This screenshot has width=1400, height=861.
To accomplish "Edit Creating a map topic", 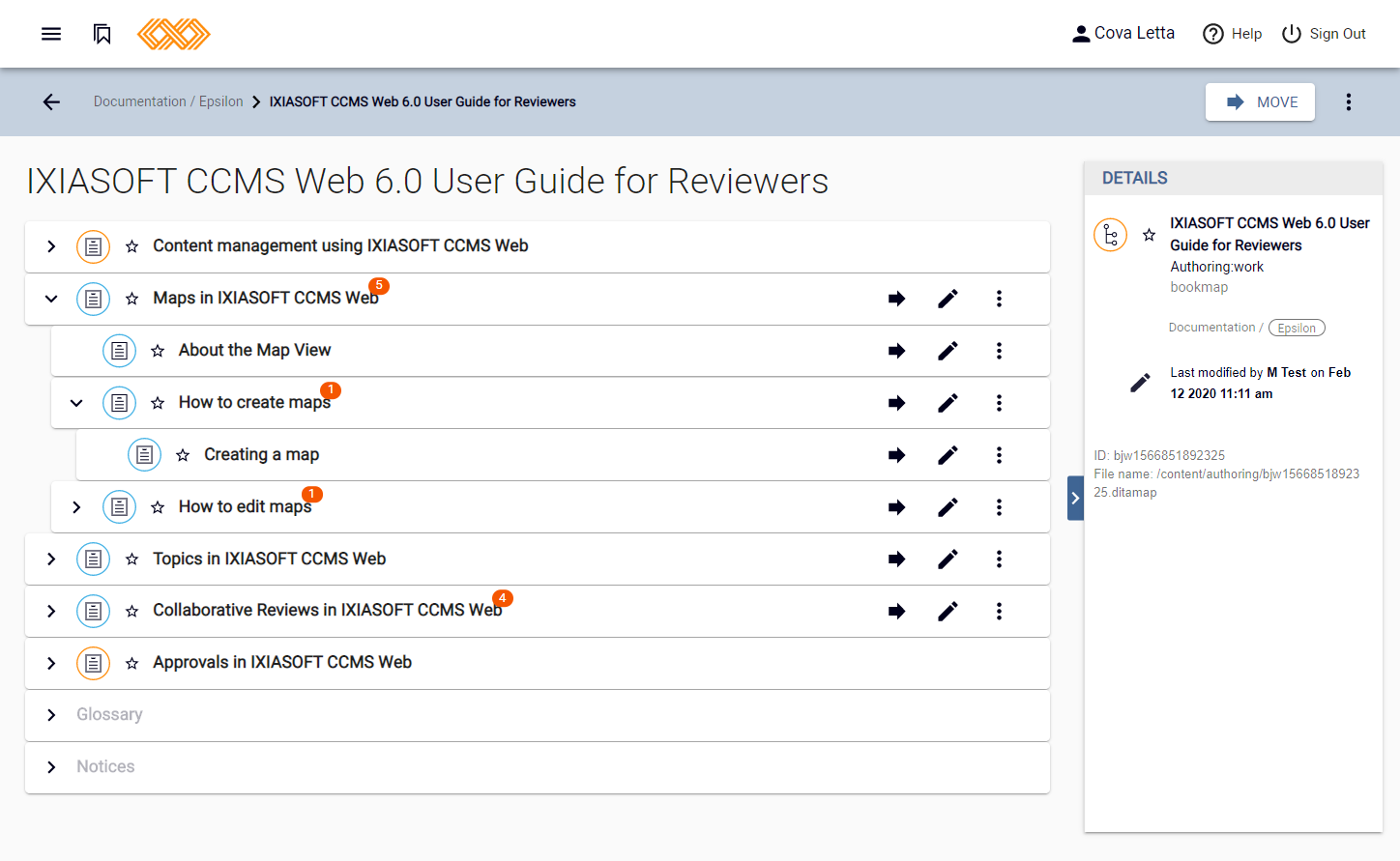I will pos(948,455).
